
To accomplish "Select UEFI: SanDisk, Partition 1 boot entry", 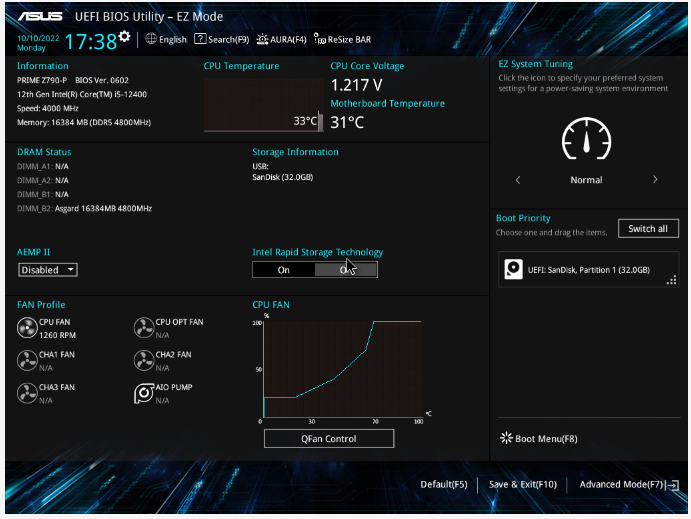I will coord(588,270).
